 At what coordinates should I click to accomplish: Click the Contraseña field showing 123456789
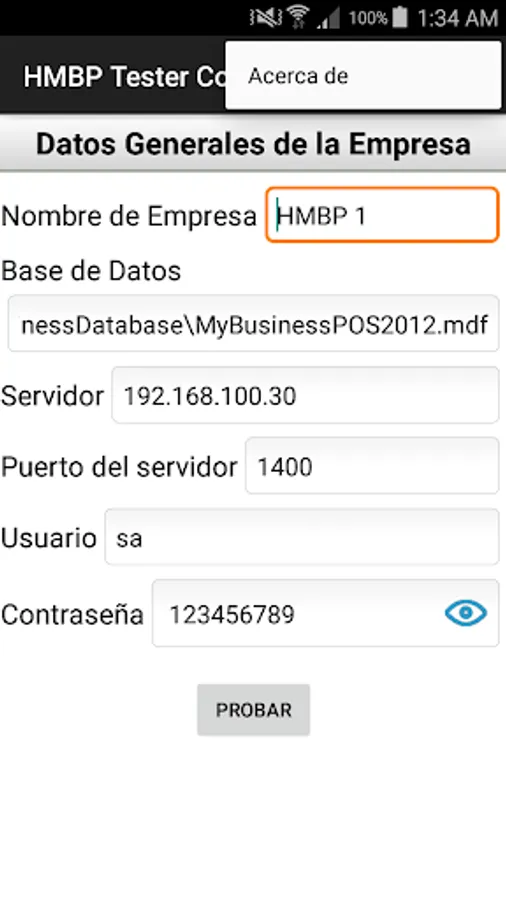[325, 613]
